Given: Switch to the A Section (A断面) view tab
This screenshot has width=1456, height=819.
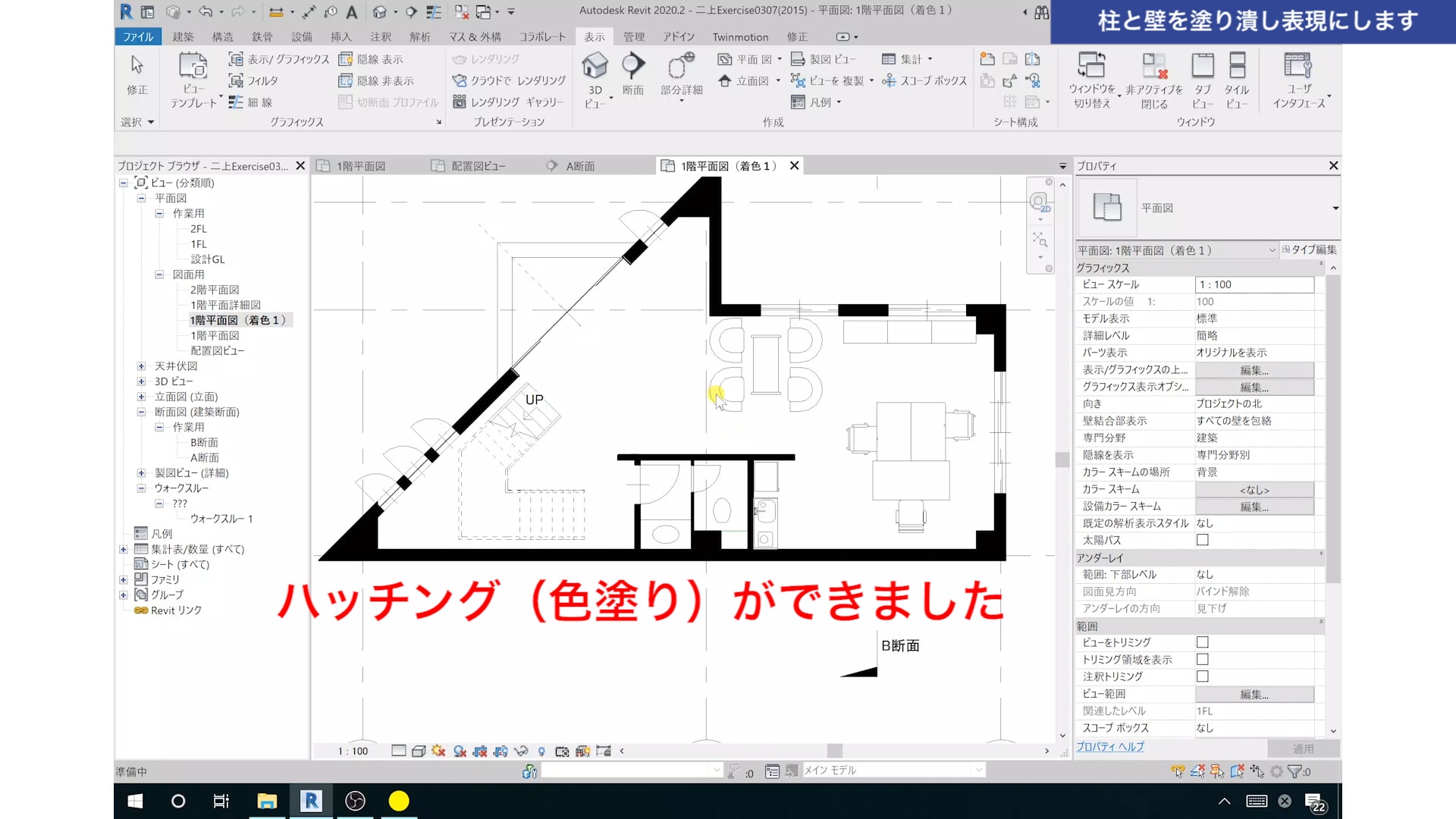Looking at the screenshot, I should tap(580, 166).
